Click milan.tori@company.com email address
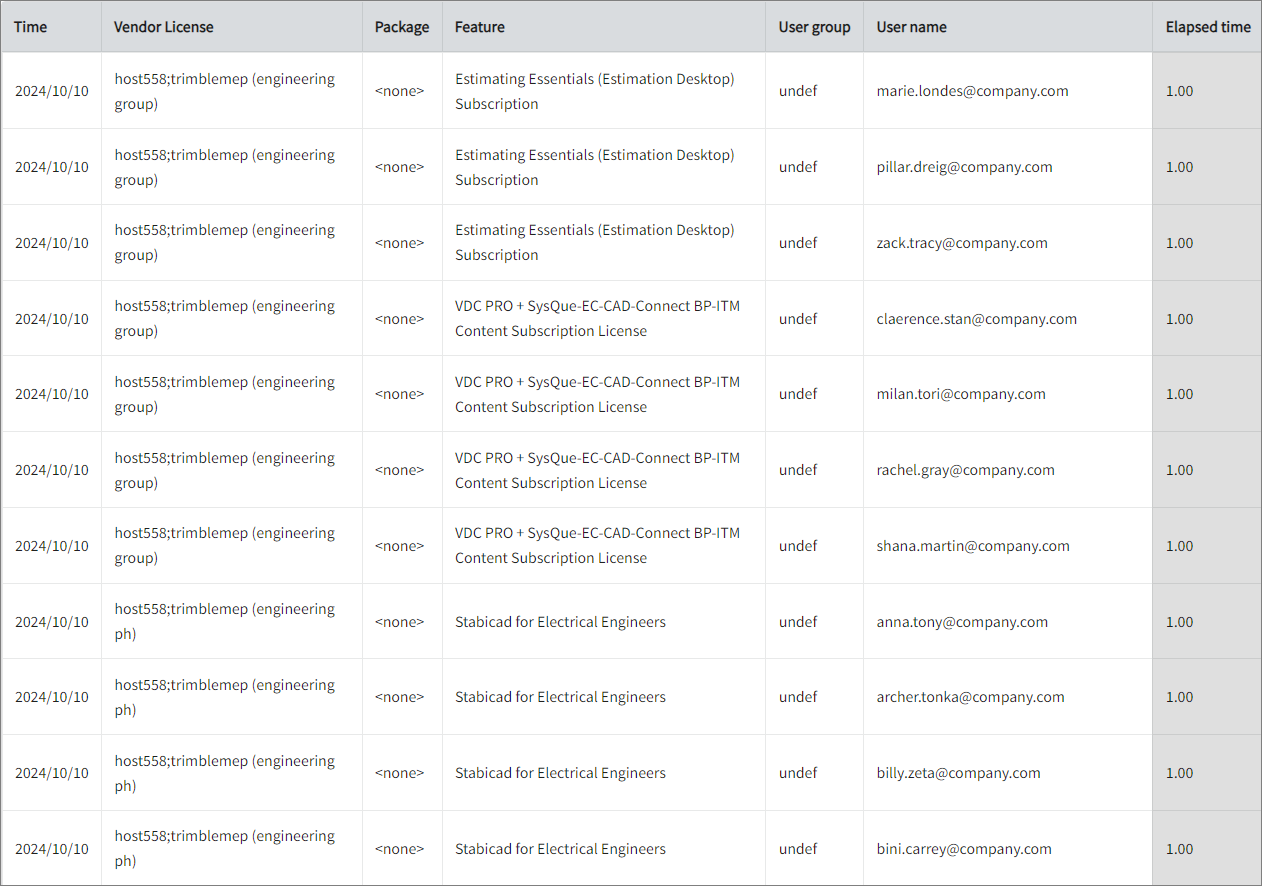The height and width of the screenshot is (886, 1262). 961,394
